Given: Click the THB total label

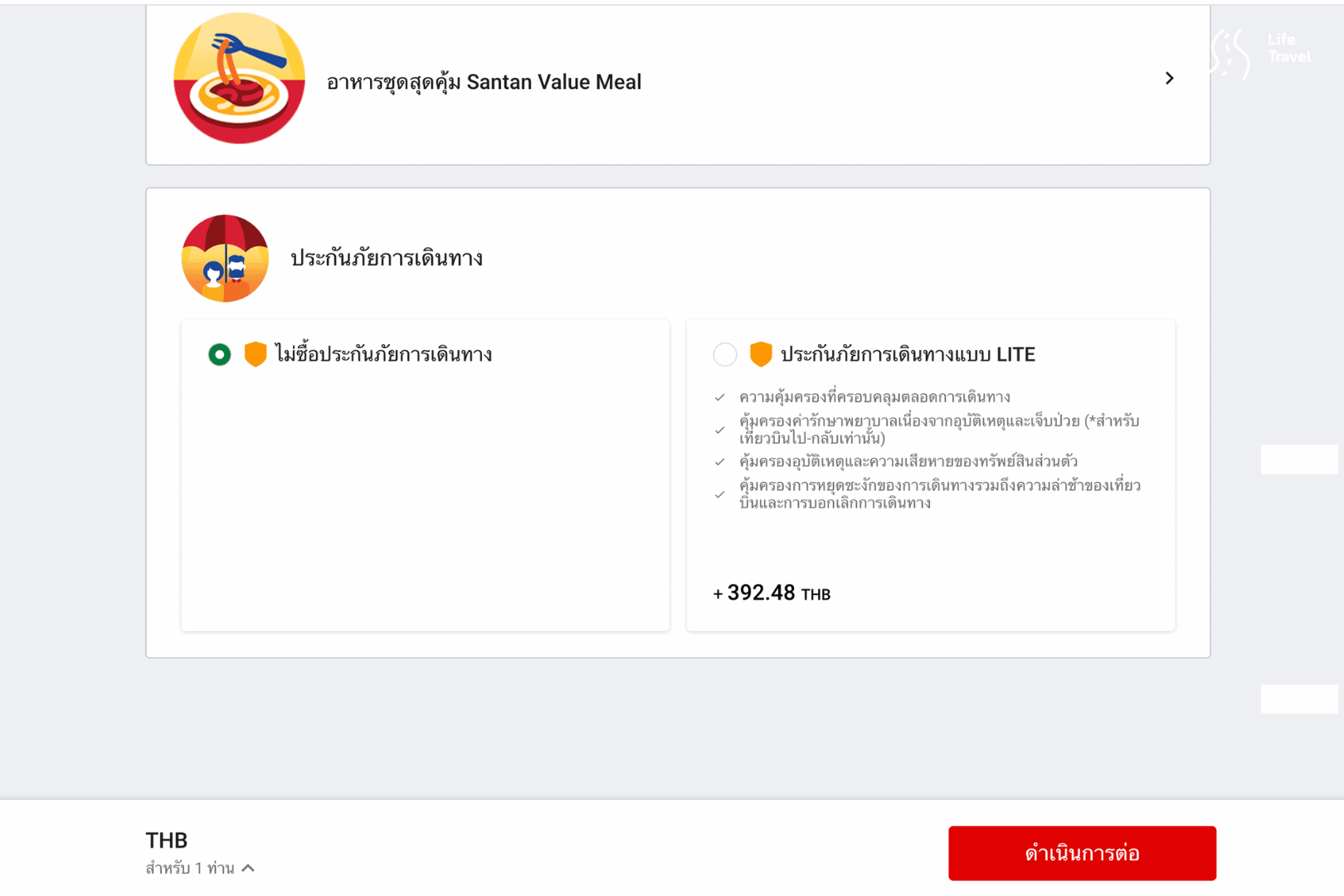Looking at the screenshot, I should pos(167,840).
